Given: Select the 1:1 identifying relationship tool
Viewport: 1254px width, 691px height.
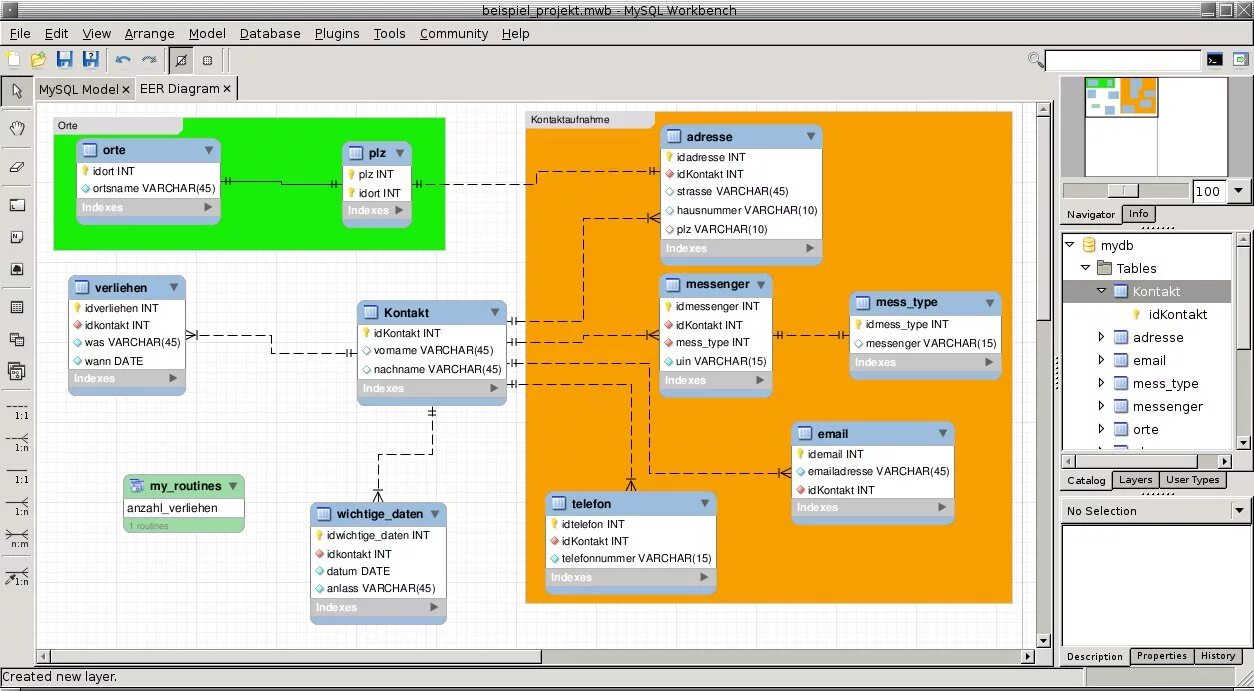Looking at the screenshot, I should (x=18, y=474).
